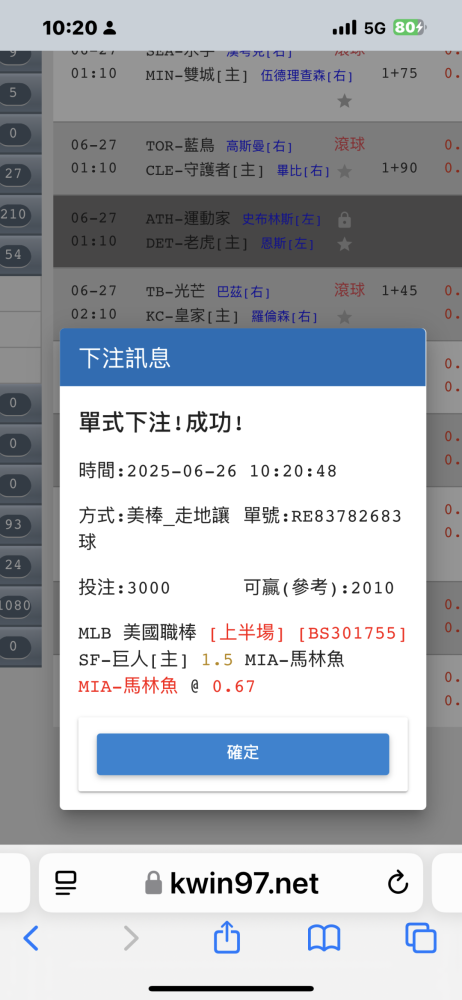Tap pitcher 畢比[右]
Screen dimensions: 462x1000
303,171
